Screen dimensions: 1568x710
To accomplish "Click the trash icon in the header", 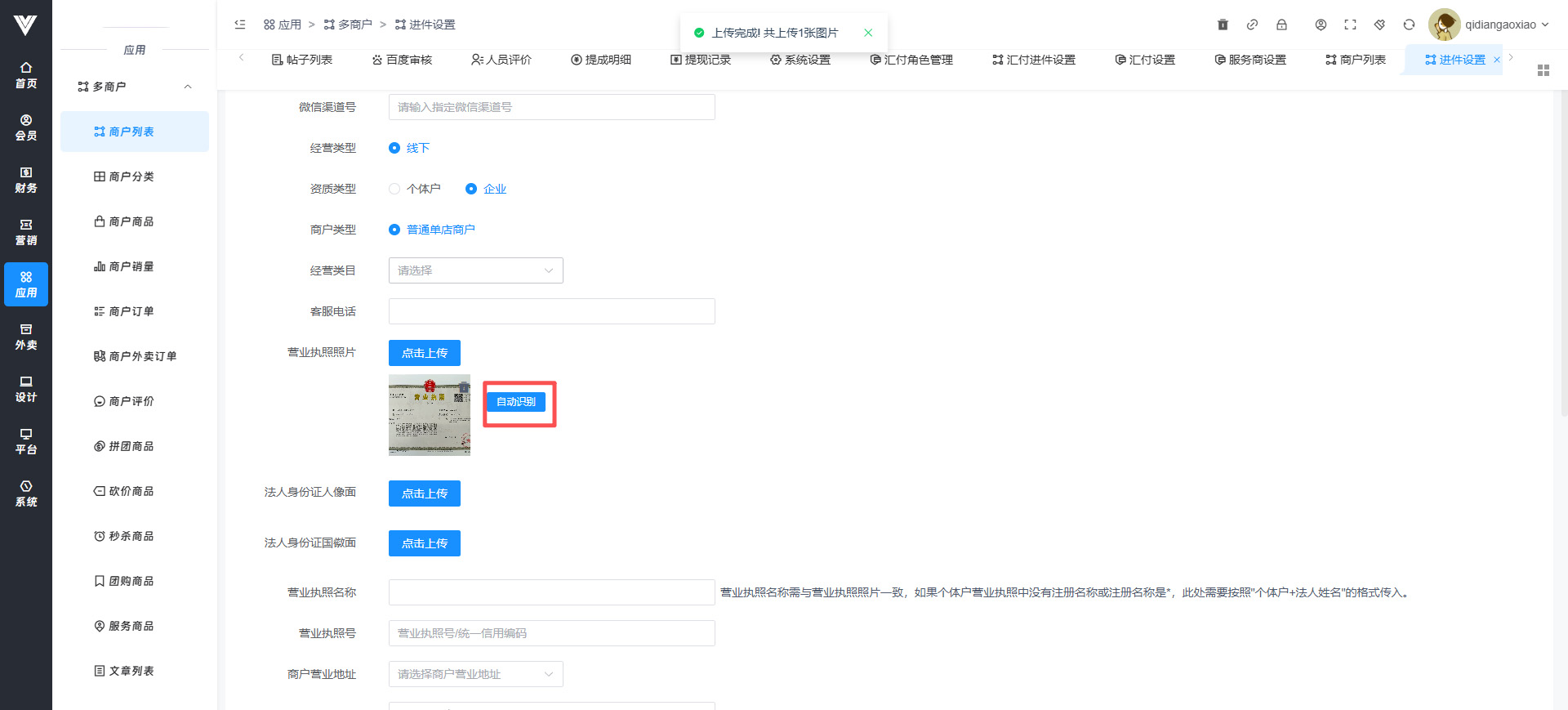I will click(1223, 25).
